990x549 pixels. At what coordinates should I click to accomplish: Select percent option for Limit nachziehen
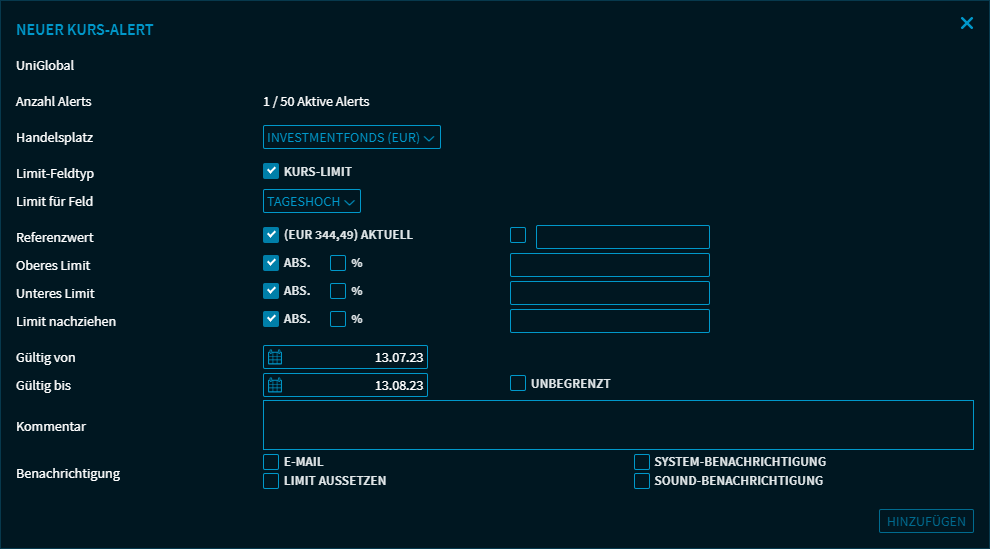pos(338,319)
